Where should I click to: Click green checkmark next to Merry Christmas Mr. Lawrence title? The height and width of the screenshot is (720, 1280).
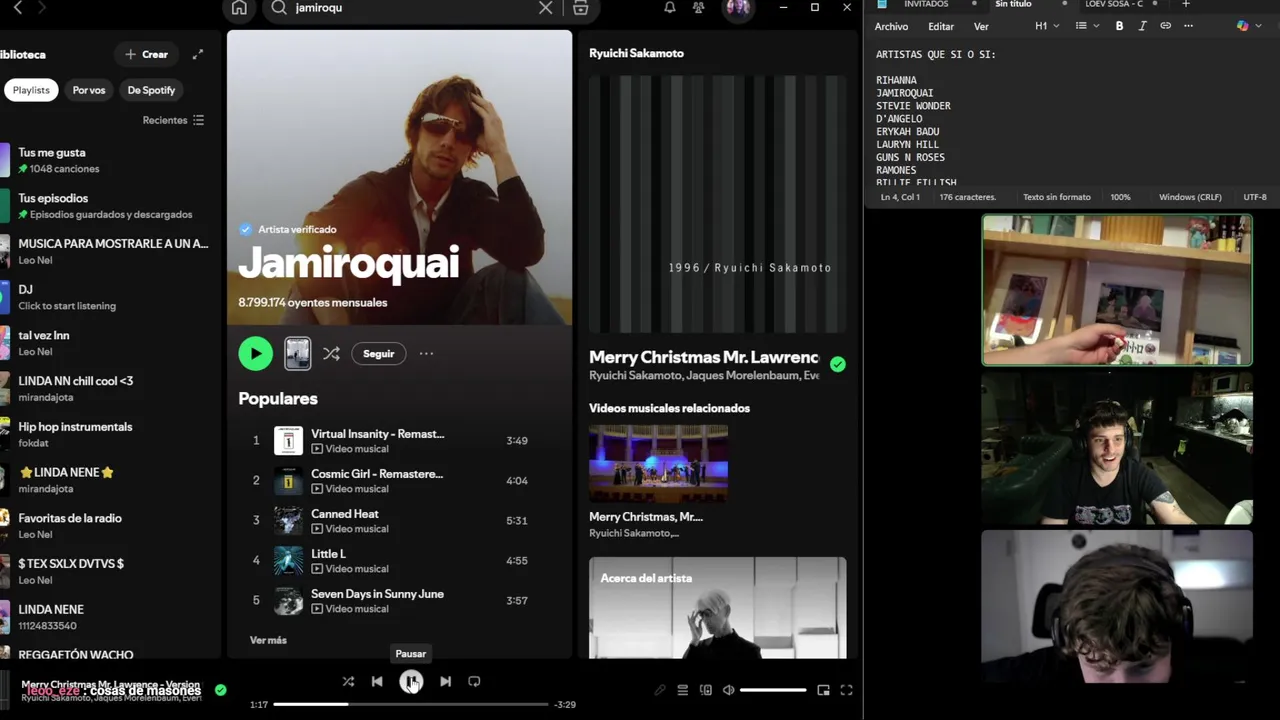point(838,365)
